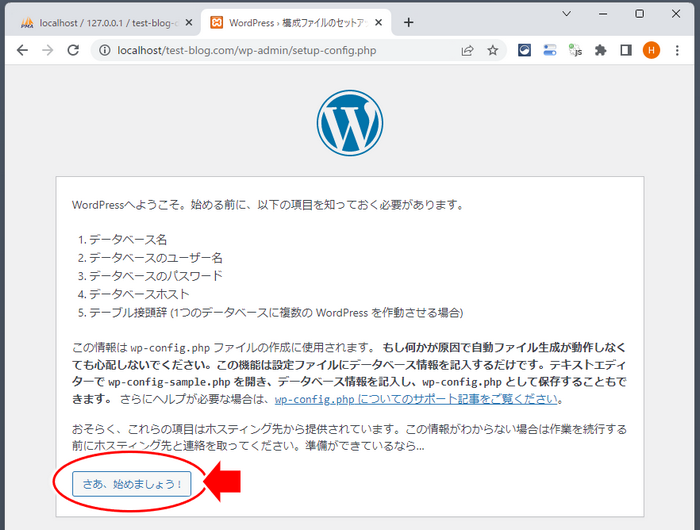Click the WordPressへようこそ welcome sentence
Image resolution: width=700 pixels, height=530 pixels.
pos(269,205)
